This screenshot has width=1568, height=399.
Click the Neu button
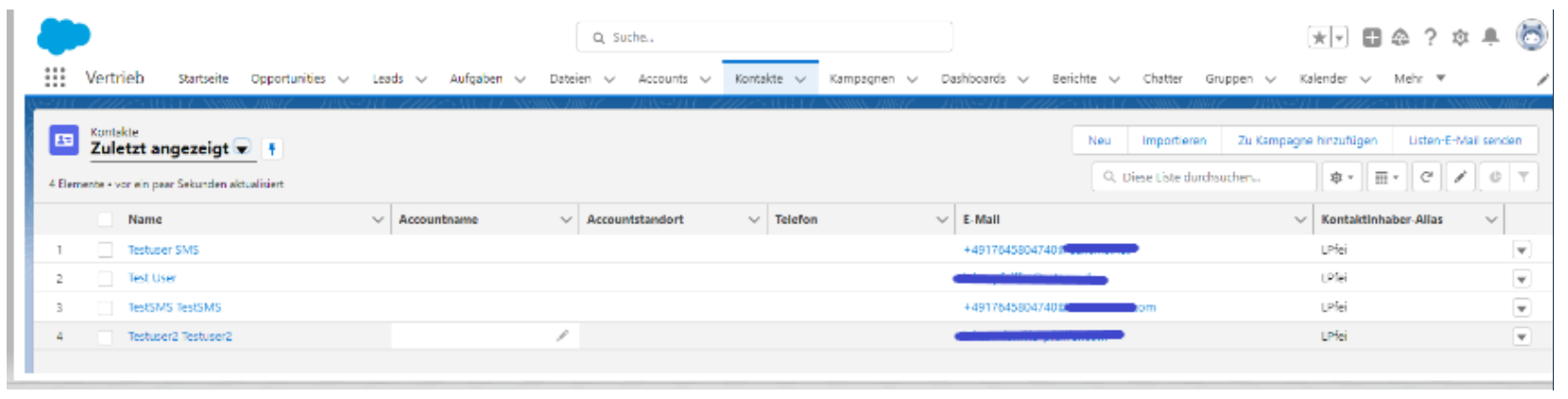tap(1100, 141)
